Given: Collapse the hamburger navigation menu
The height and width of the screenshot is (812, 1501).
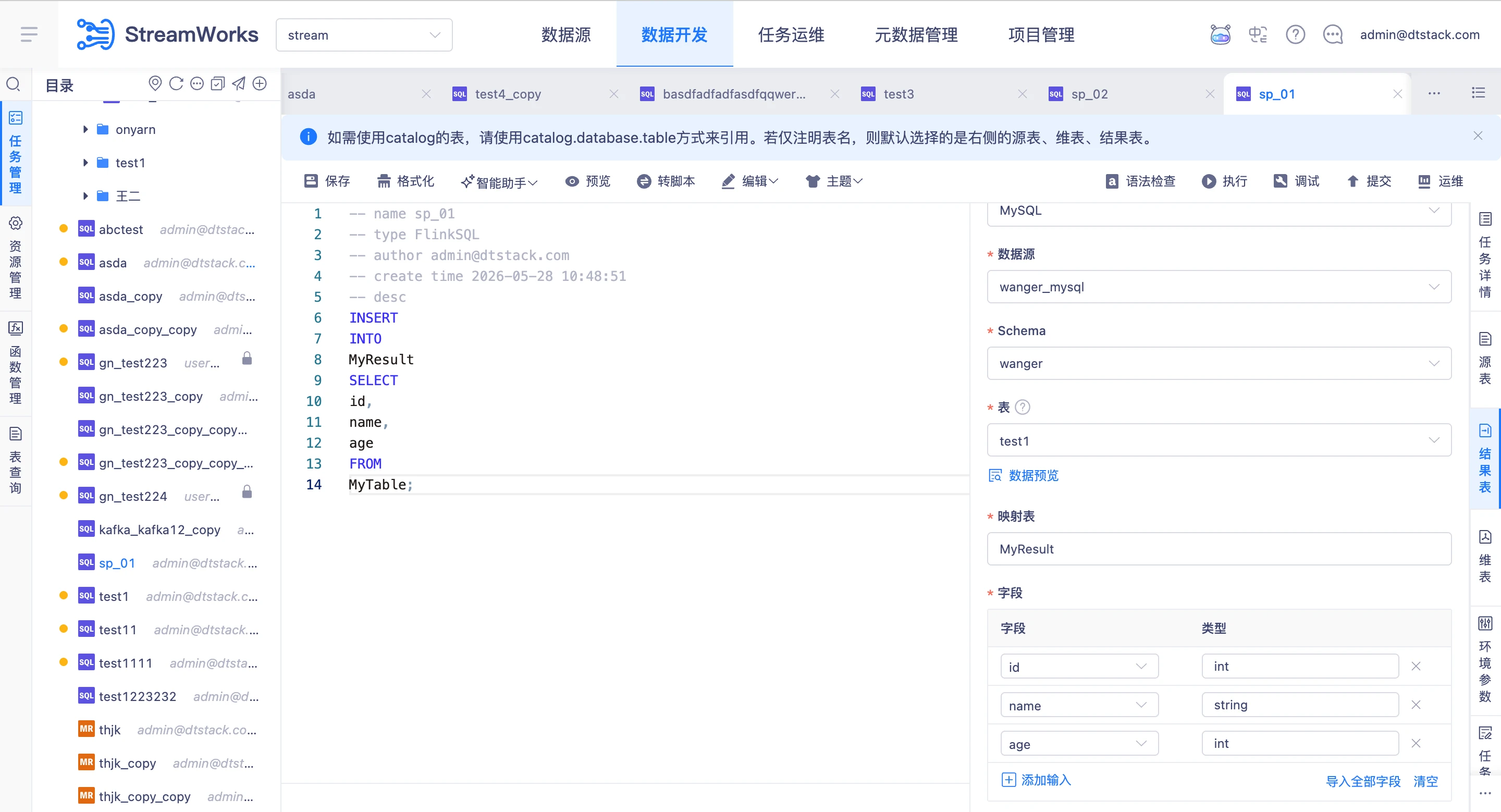Looking at the screenshot, I should point(29,34).
